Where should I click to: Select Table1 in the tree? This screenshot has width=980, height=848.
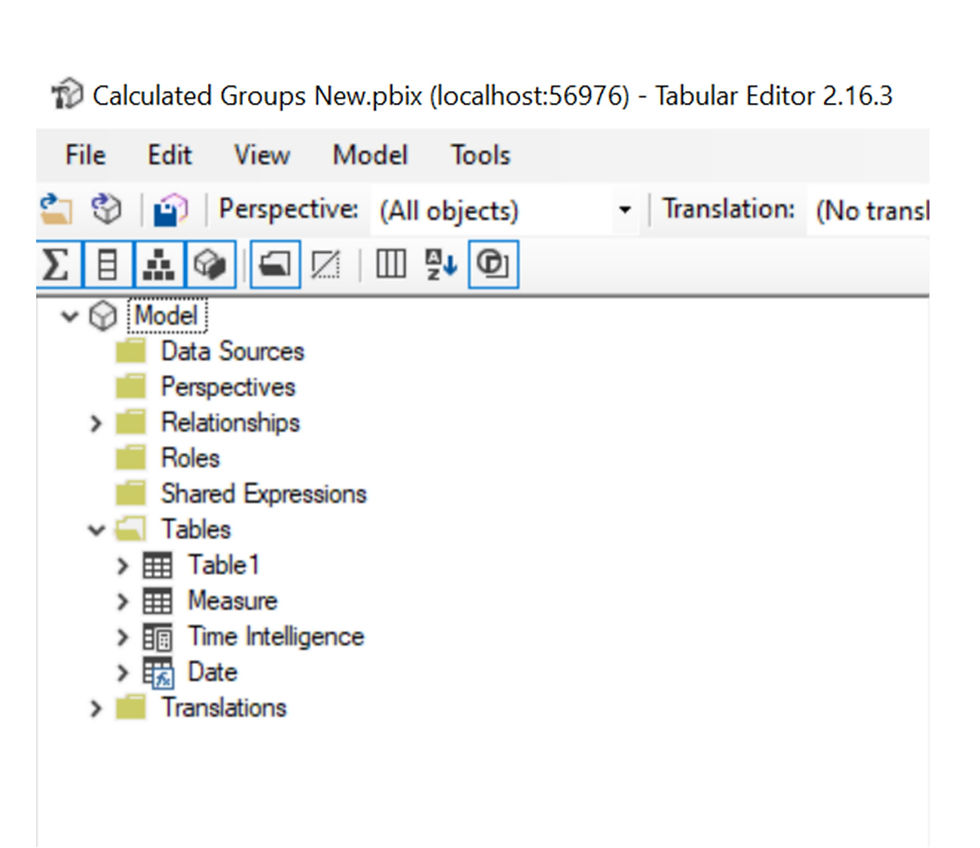(223, 565)
